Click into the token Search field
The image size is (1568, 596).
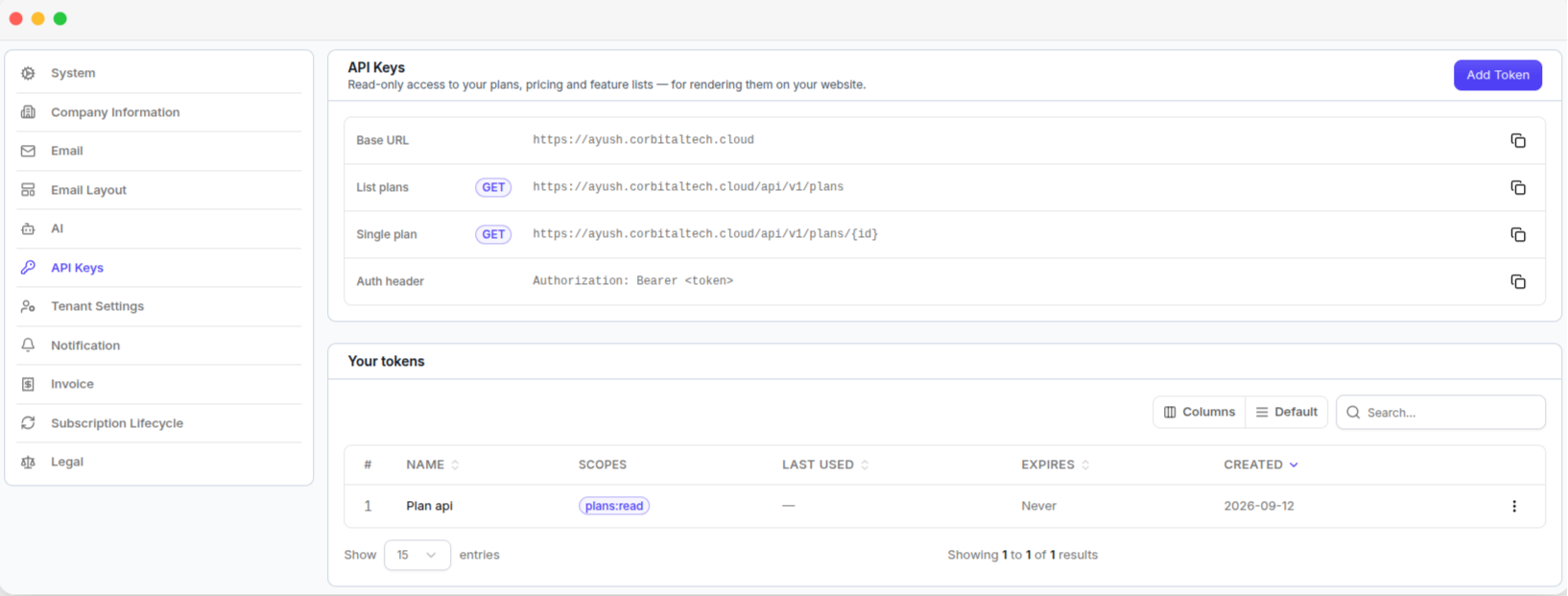coord(1440,413)
